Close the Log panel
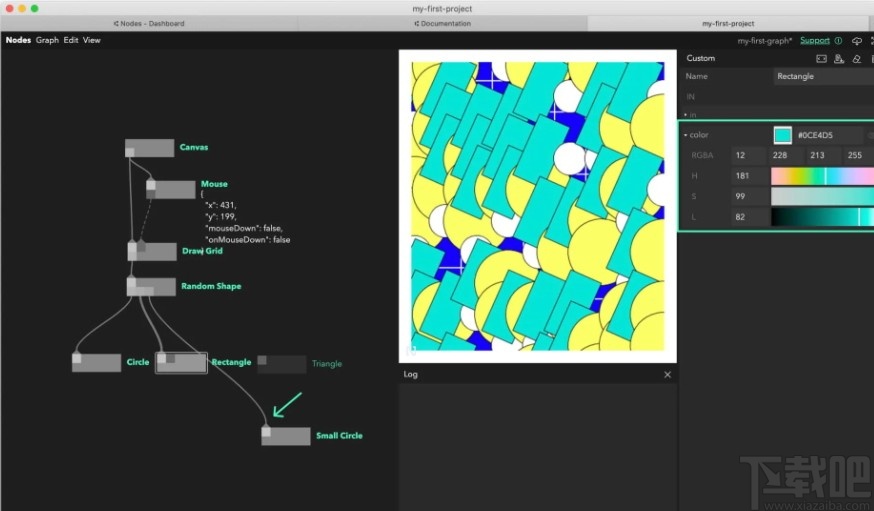874x511 pixels. (667, 374)
